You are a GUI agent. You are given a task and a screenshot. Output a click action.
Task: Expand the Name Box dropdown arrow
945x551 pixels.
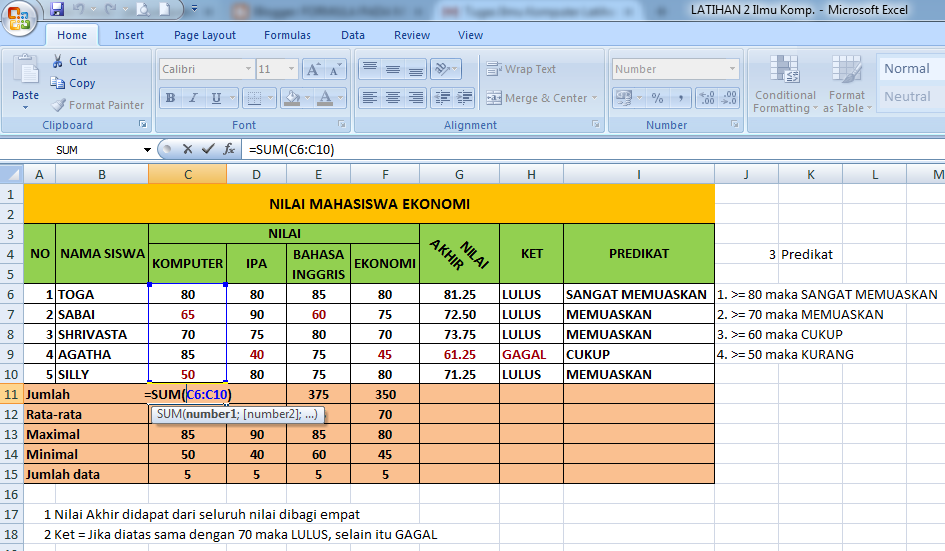click(147, 150)
